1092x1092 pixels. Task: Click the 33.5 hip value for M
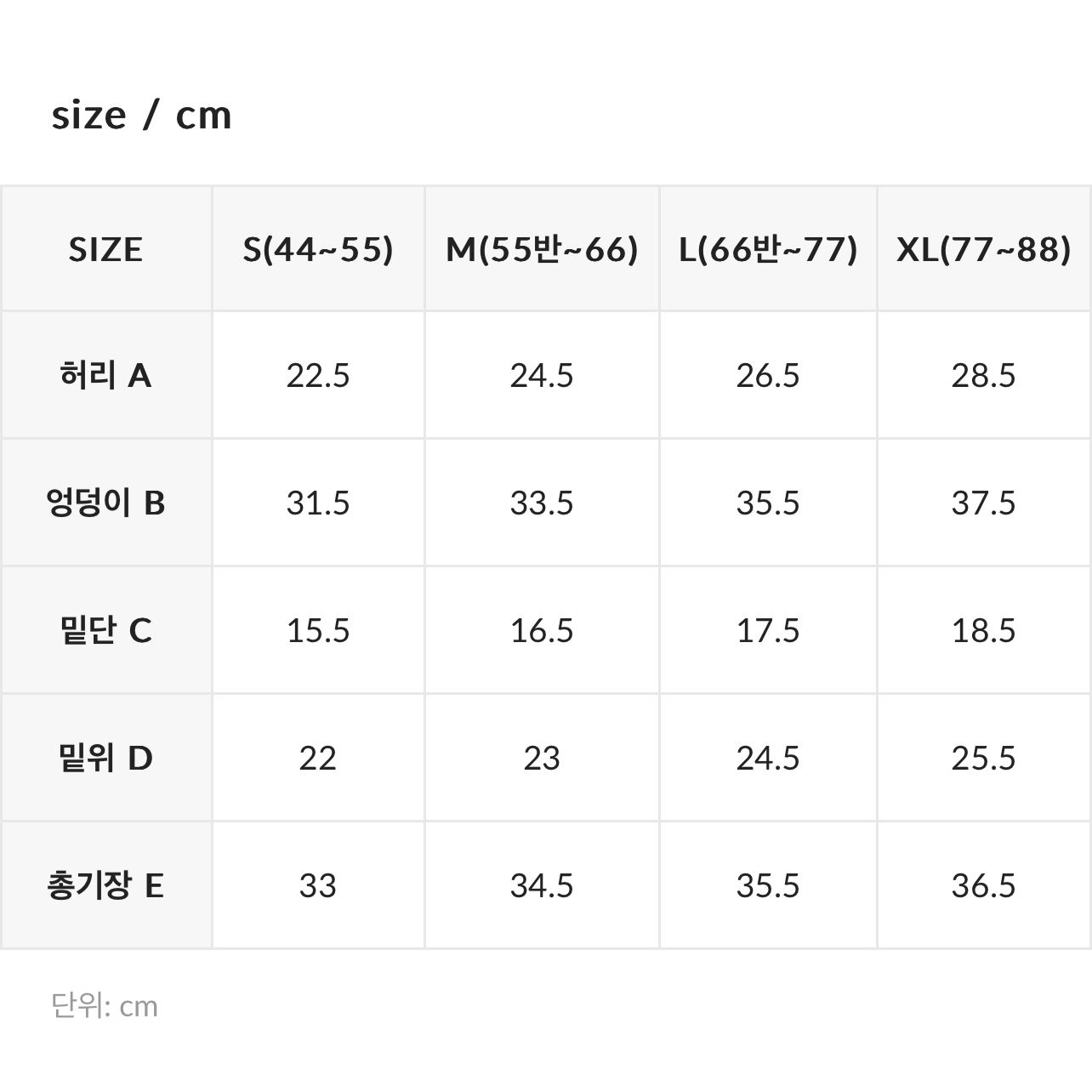click(542, 503)
